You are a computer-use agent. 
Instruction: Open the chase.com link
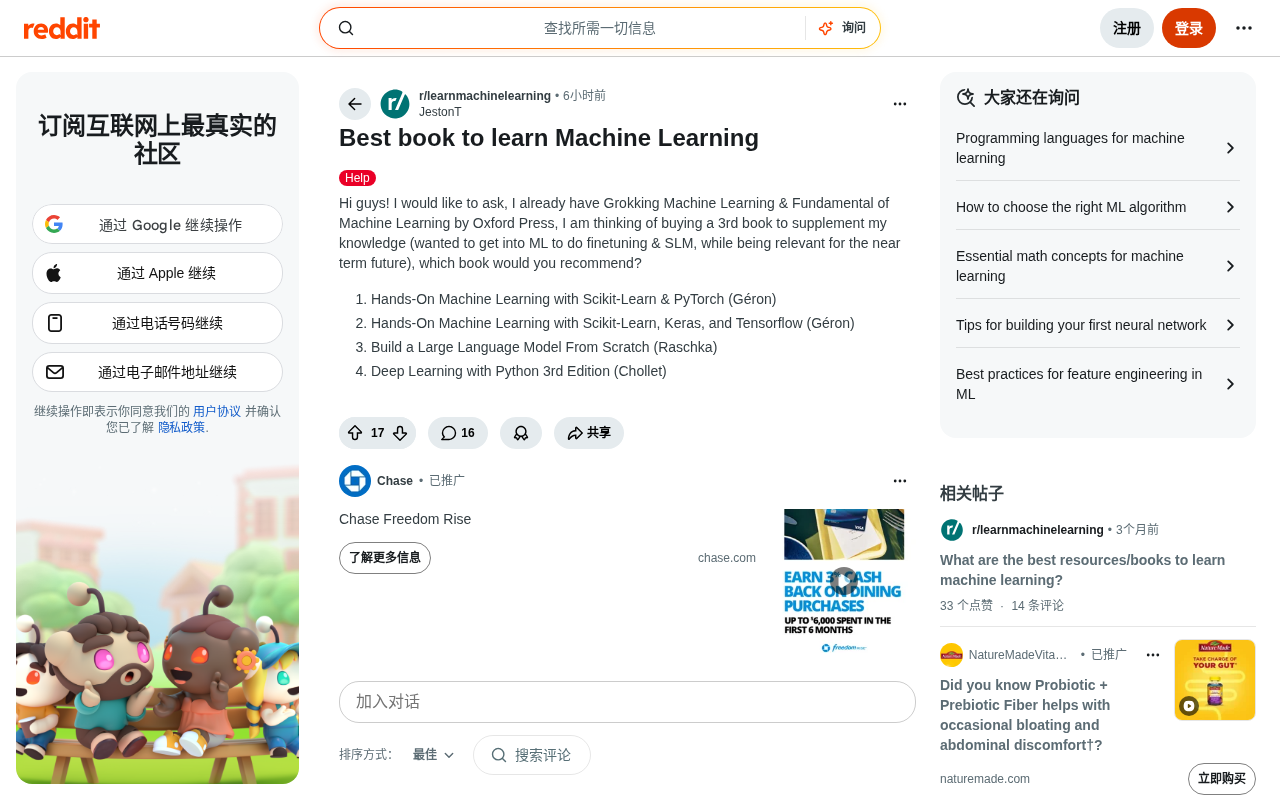point(727,558)
